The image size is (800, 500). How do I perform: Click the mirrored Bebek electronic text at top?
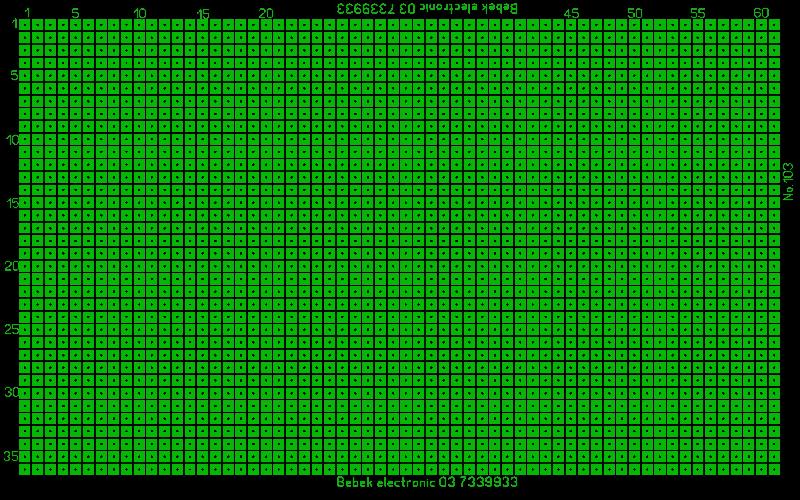point(427,7)
